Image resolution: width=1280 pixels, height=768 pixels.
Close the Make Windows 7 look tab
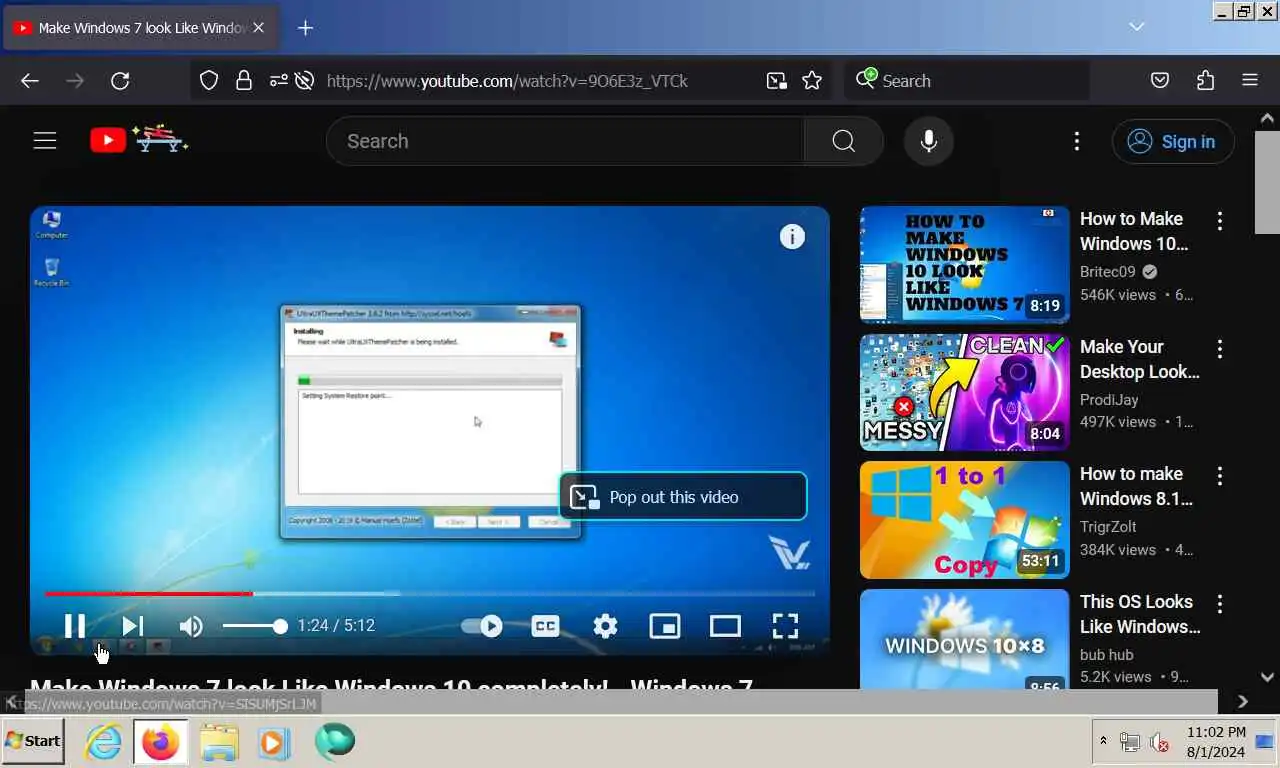258,28
